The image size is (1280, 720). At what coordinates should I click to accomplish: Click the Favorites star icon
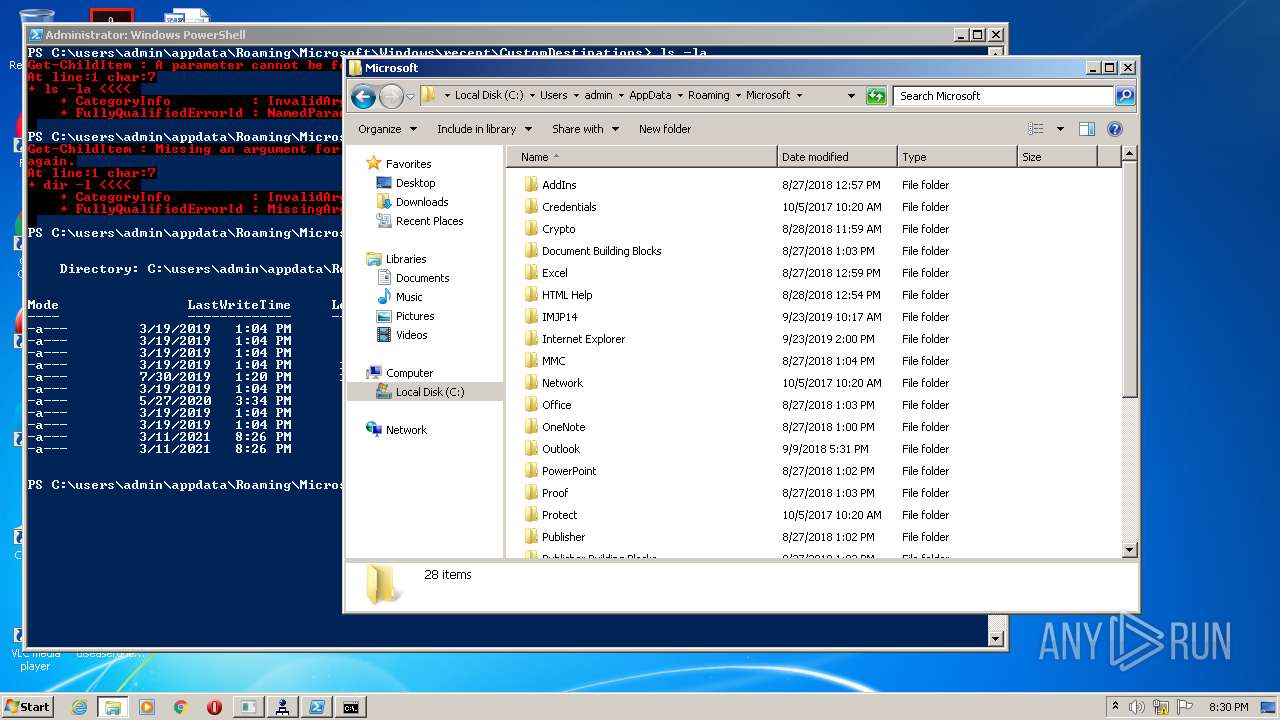pos(373,163)
